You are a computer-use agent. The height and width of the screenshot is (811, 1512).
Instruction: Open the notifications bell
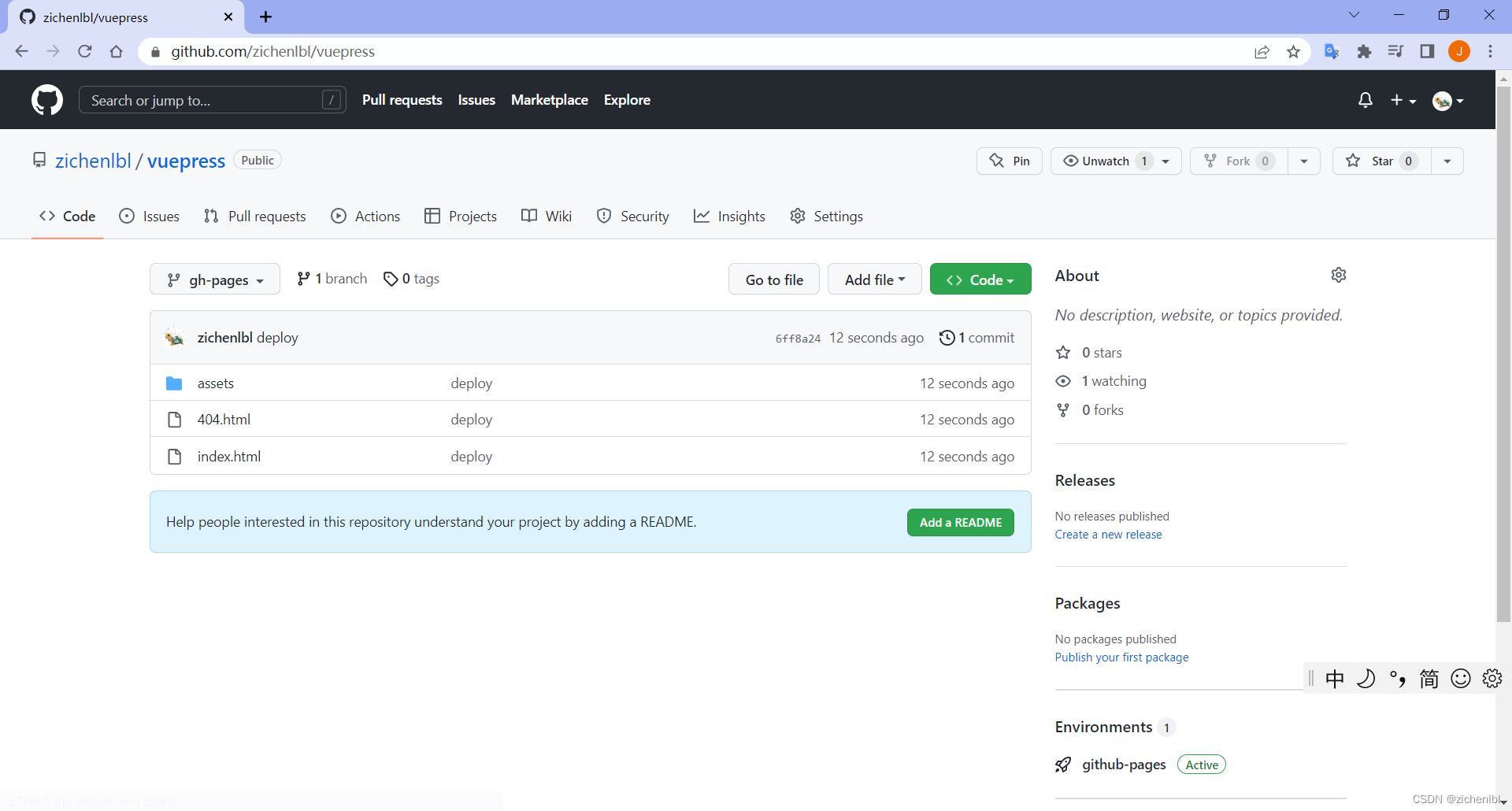(1366, 100)
